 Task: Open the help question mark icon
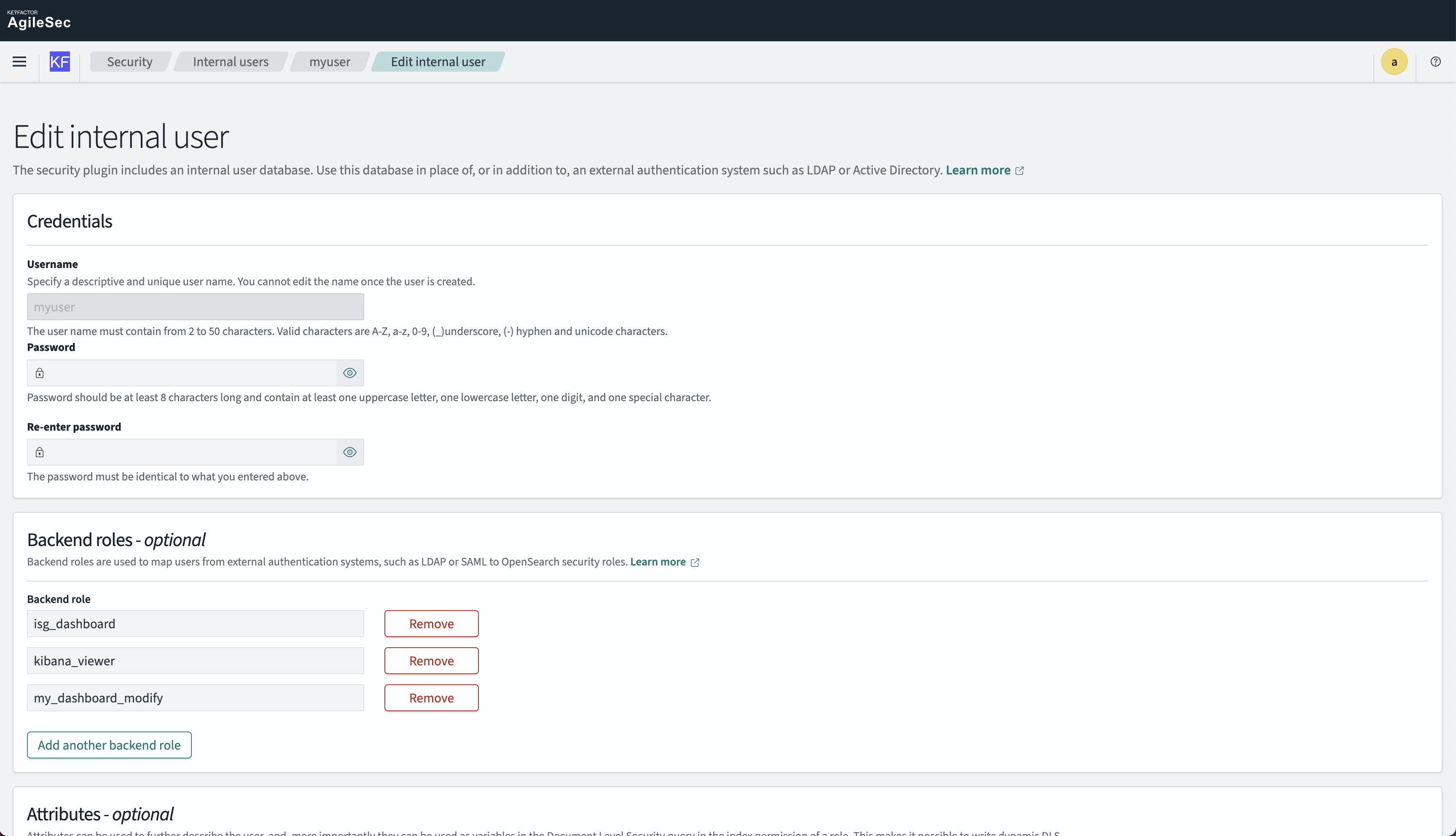coord(1435,62)
